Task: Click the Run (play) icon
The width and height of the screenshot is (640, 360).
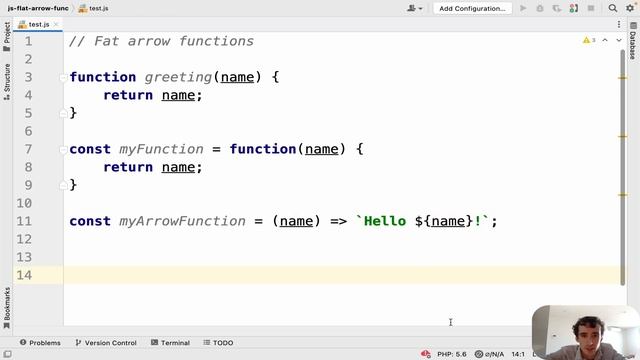Action: coord(523,8)
